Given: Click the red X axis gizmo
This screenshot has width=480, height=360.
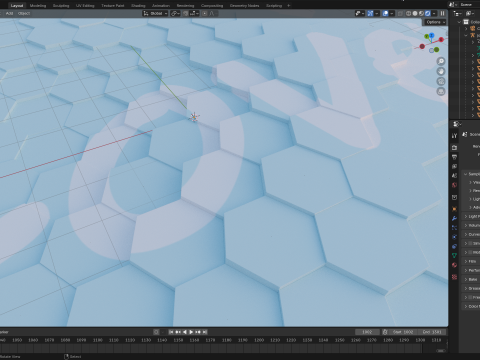Looking at the screenshot, I should pyautogui.click(x=441, y=40).
